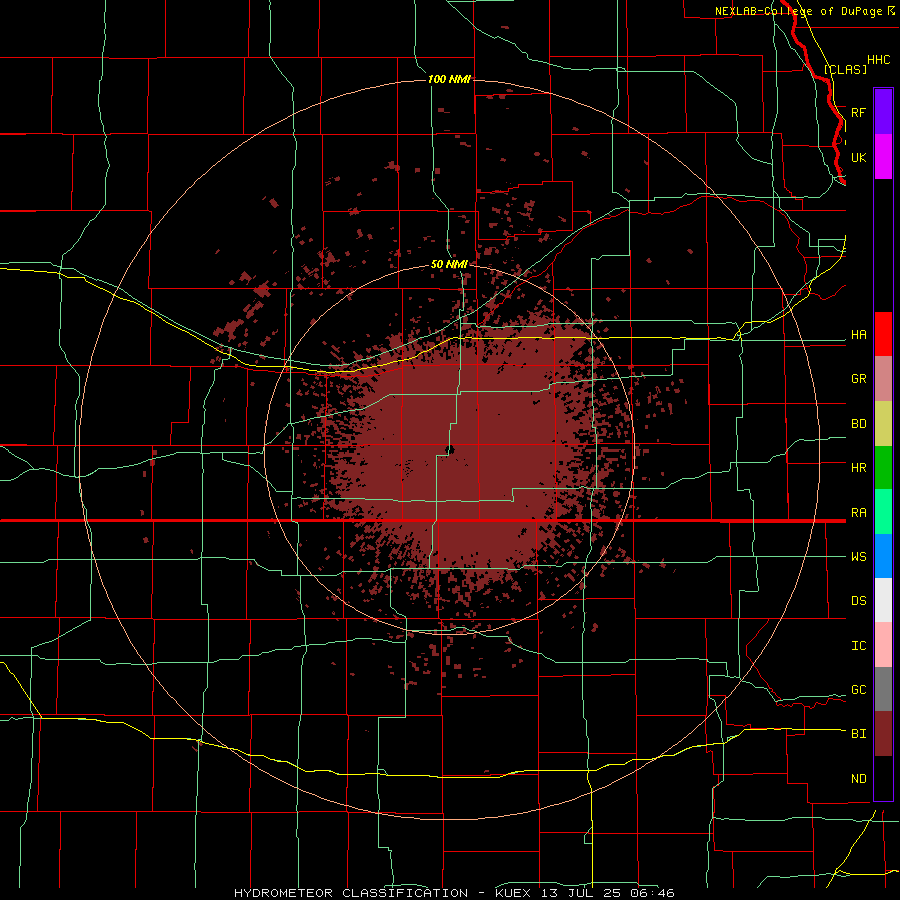
Task: Click the "HYDROMETEOR CLASSIFICATION" caption
Action: click(351, 893)
